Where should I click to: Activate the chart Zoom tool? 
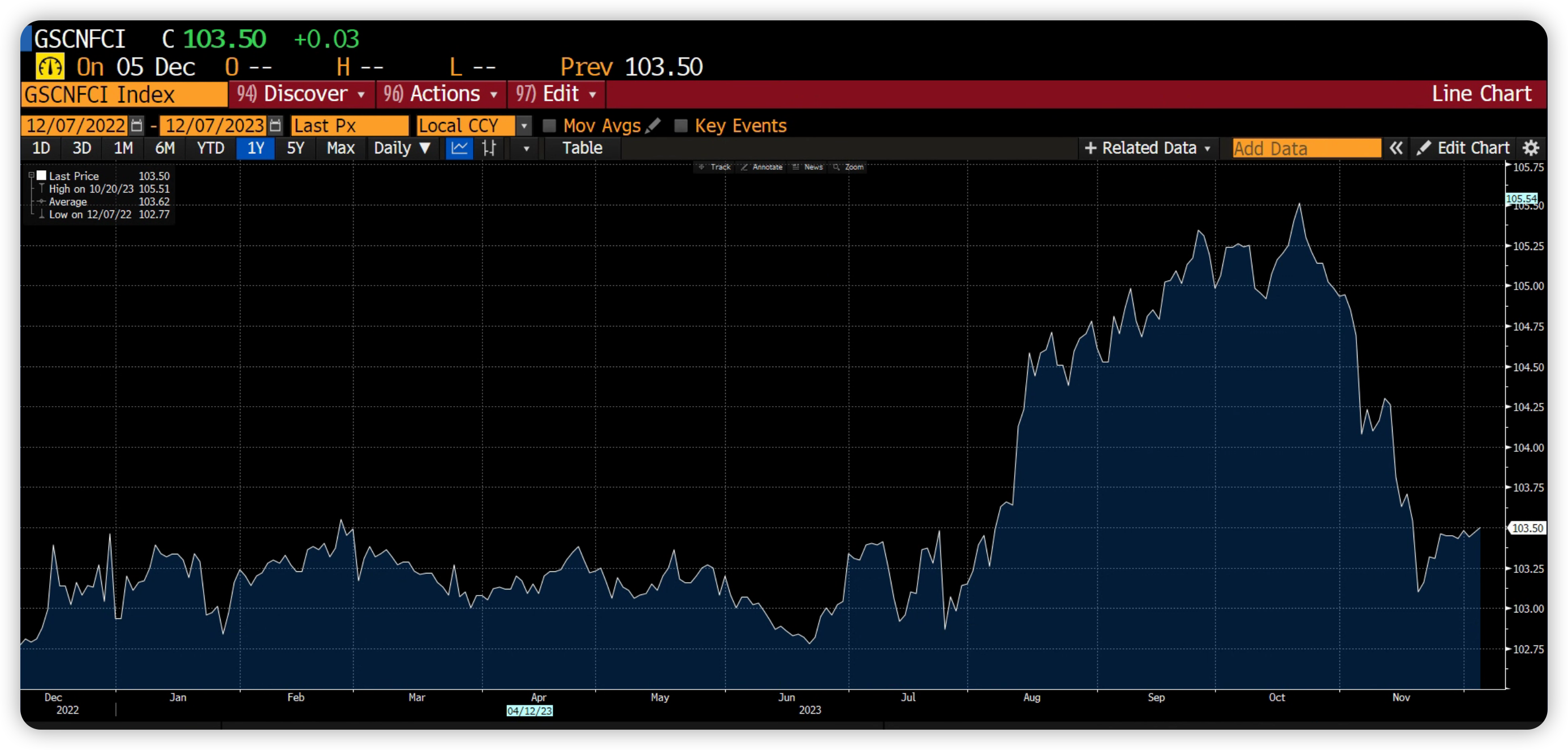pos(848,167)
